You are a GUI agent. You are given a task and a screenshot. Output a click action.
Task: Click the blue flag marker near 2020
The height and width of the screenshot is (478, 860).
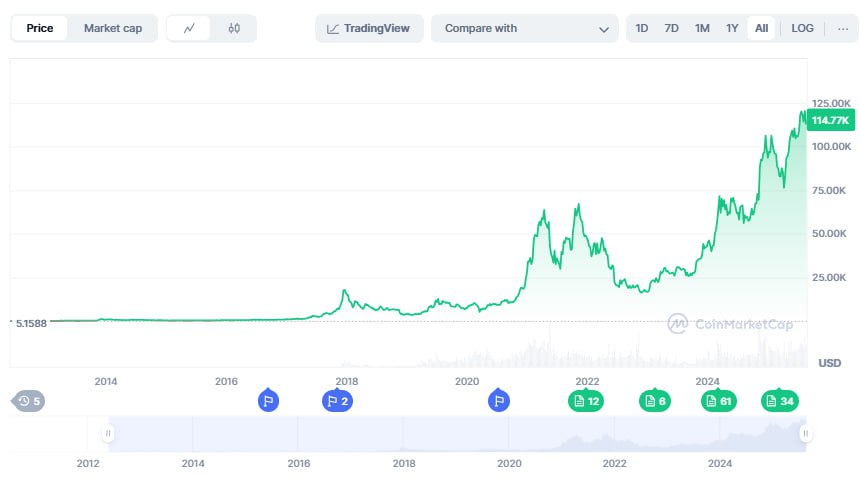click(499, 401)
